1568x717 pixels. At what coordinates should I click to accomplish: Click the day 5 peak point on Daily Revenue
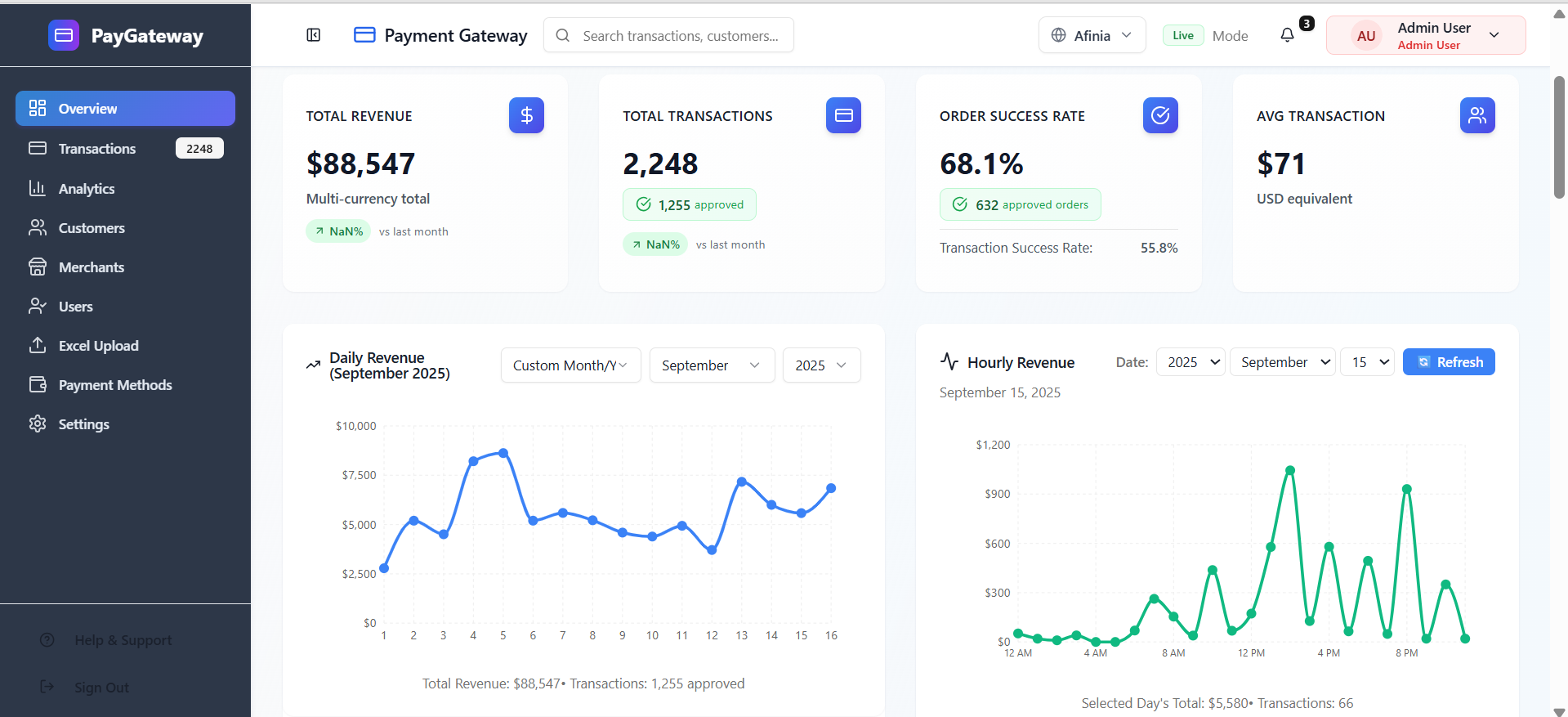(503, 453)
